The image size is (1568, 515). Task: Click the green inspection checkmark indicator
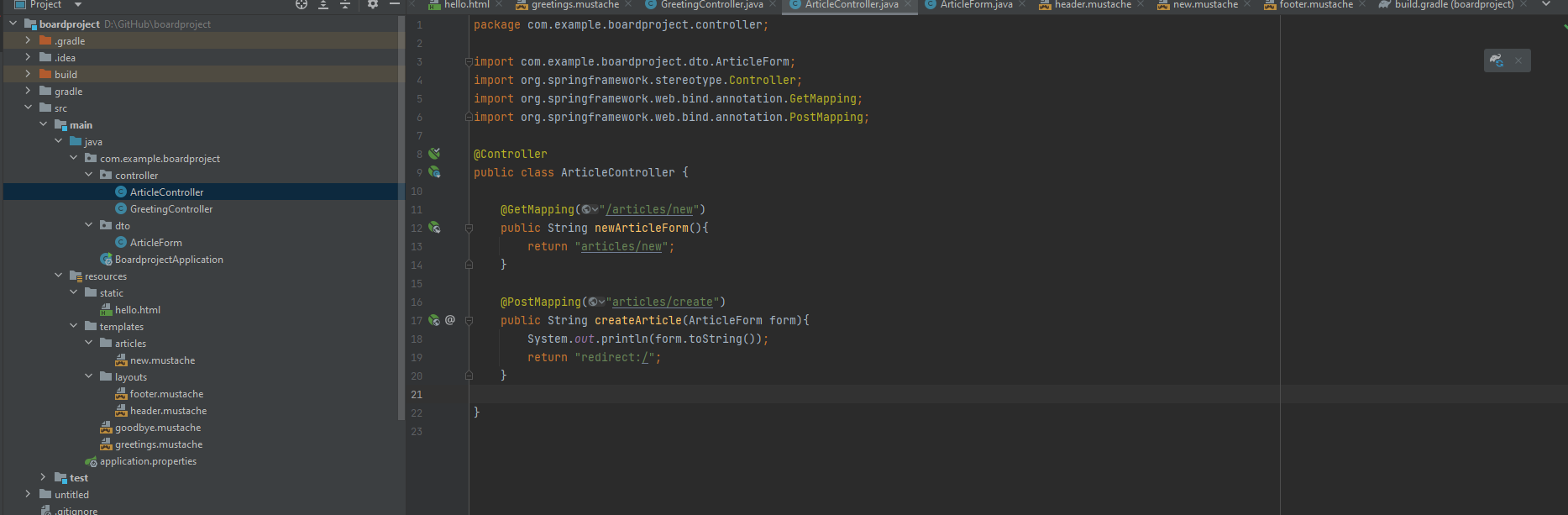point(1565,26)
